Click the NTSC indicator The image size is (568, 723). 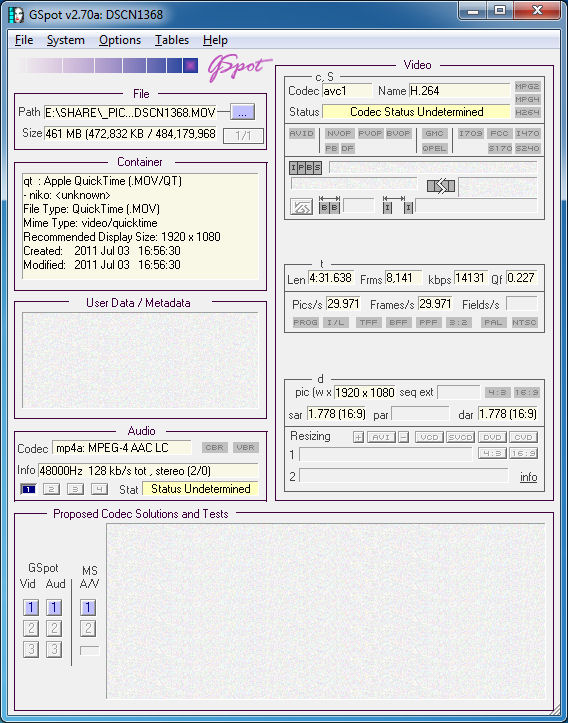click(x=524, y=322)
